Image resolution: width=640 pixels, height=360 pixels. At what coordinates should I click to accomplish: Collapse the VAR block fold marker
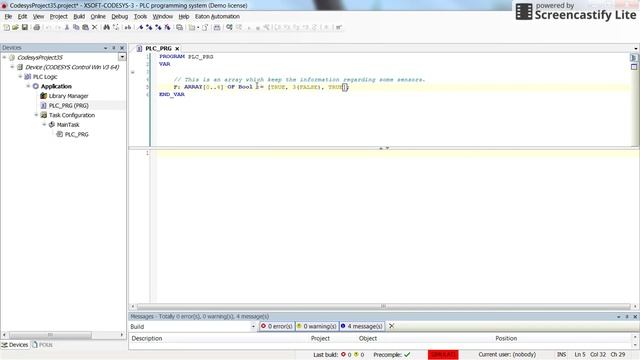[x=133, y=72]
